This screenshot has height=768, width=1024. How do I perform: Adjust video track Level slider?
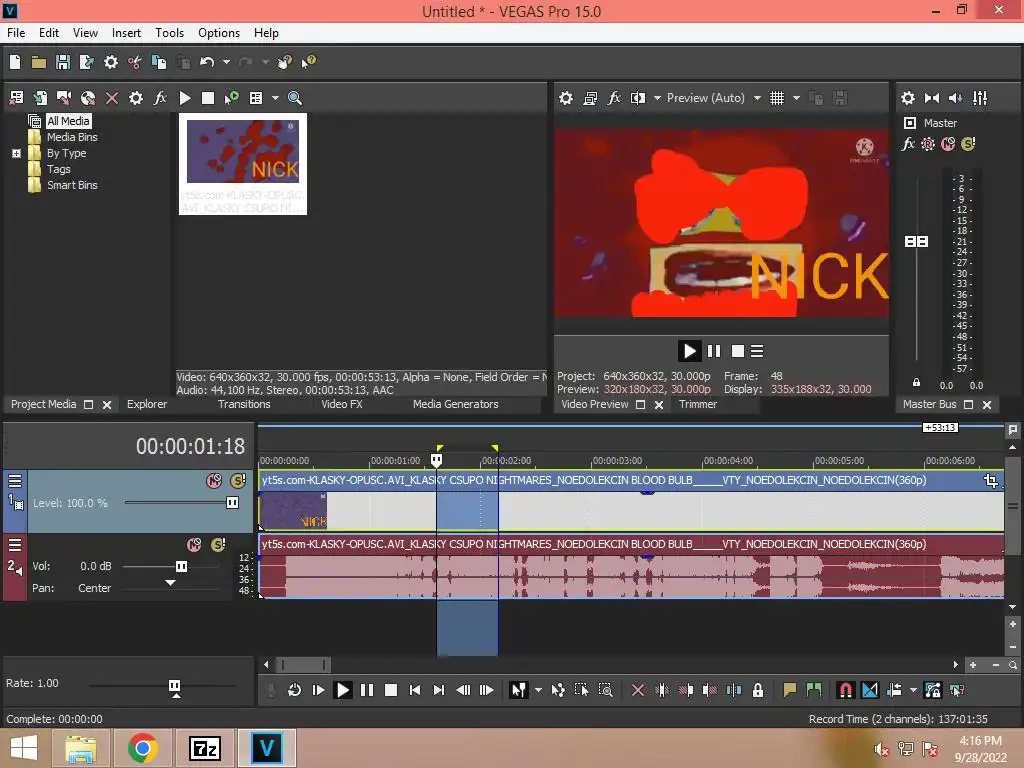point(232,503)
